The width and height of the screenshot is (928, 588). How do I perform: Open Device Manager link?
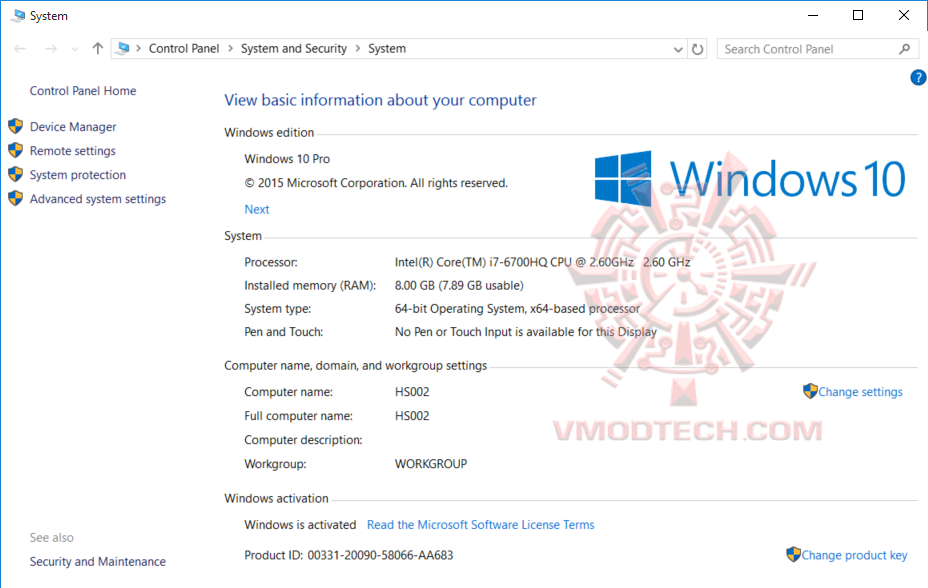[x=73, y=127]
